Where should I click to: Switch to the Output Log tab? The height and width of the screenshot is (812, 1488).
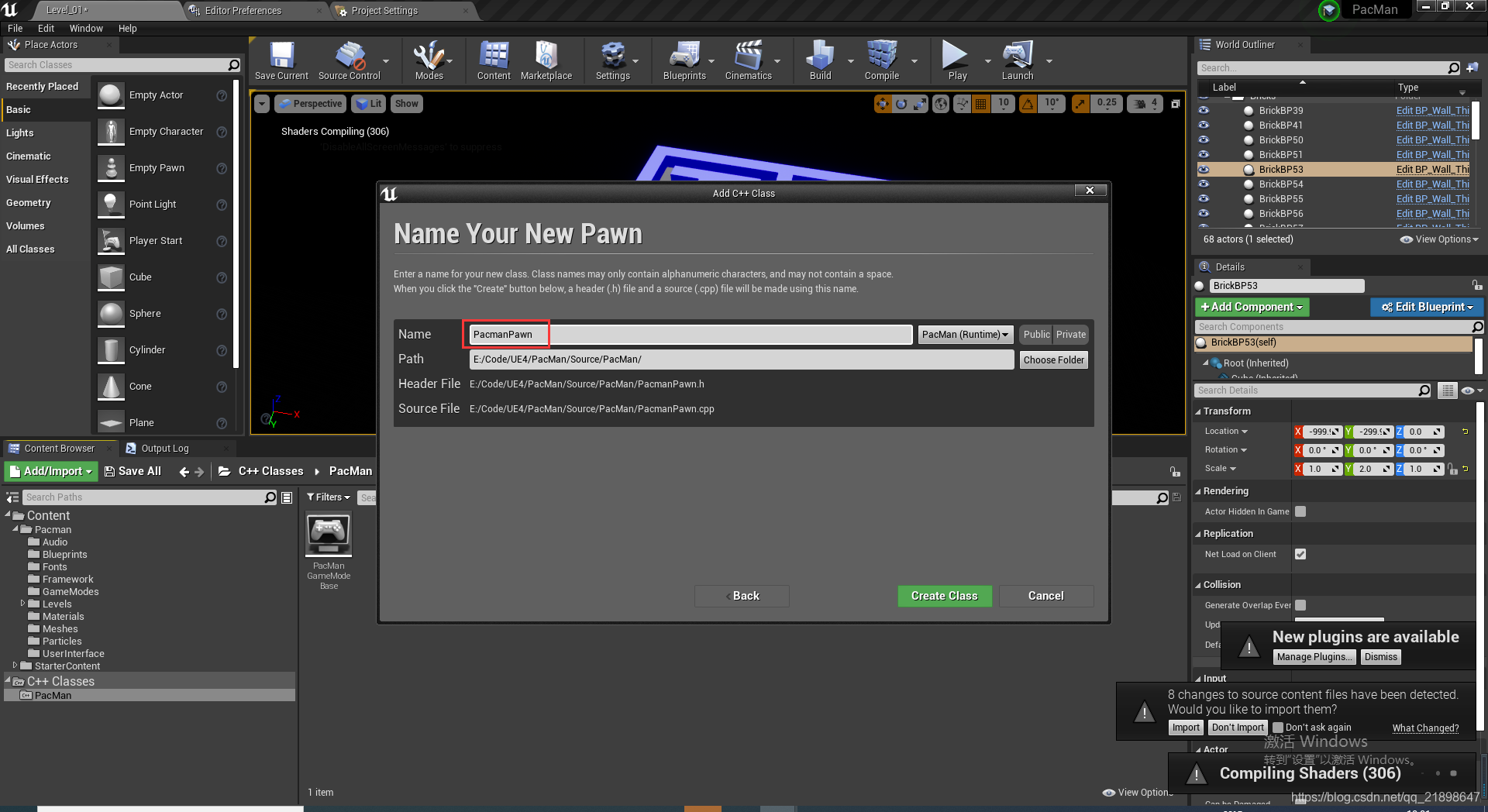164,449
